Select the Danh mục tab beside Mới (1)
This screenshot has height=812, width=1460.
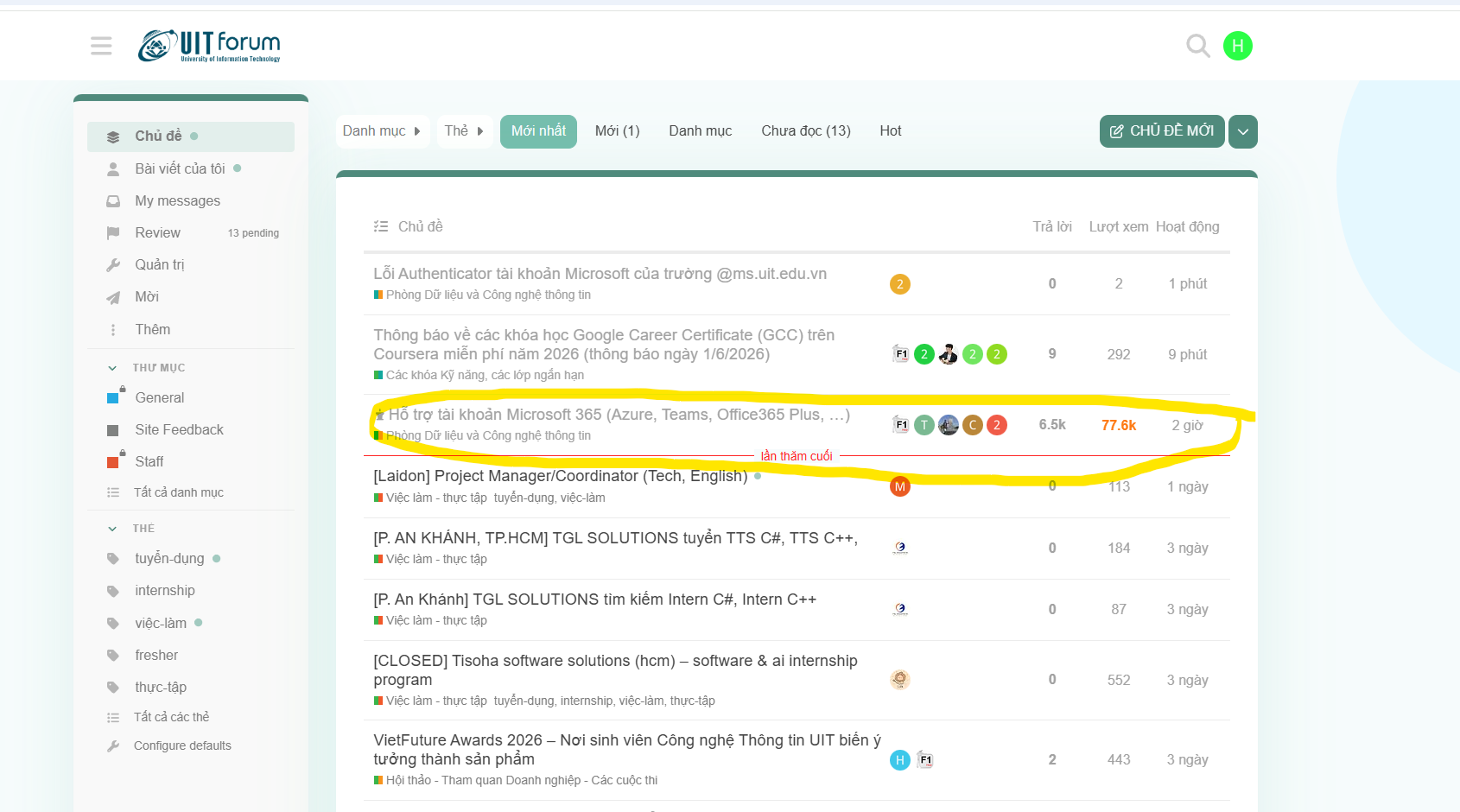(x=701, y=131)
